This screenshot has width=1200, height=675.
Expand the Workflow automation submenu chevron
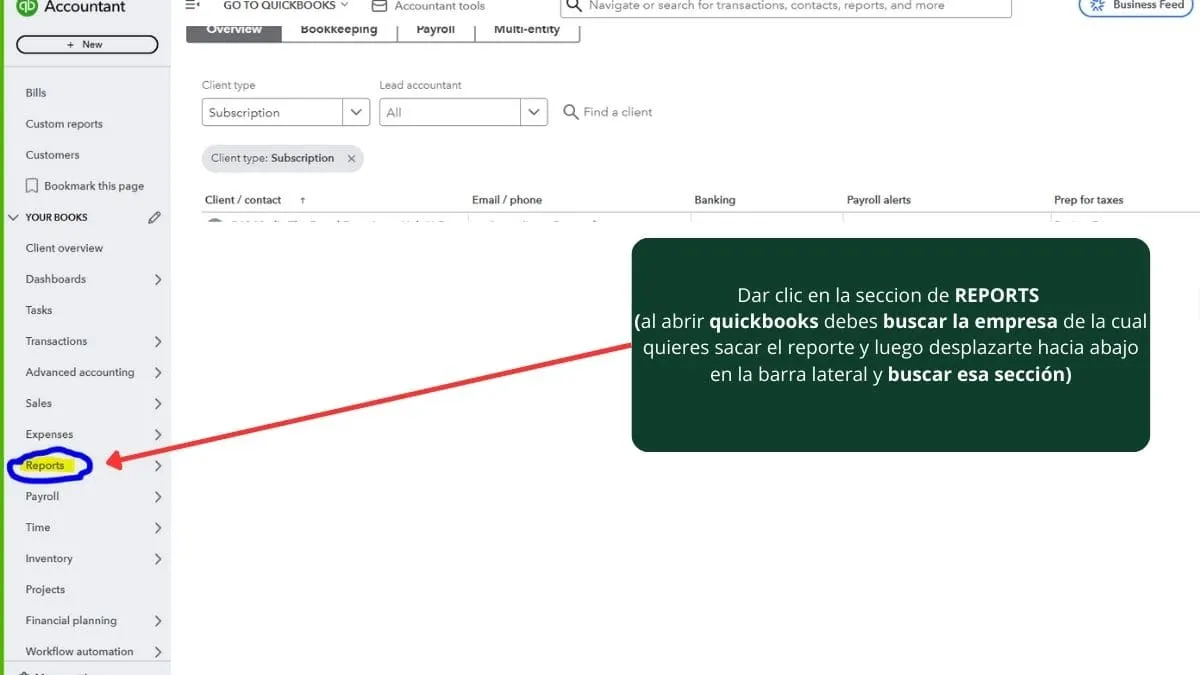click(x=158, y=652)
